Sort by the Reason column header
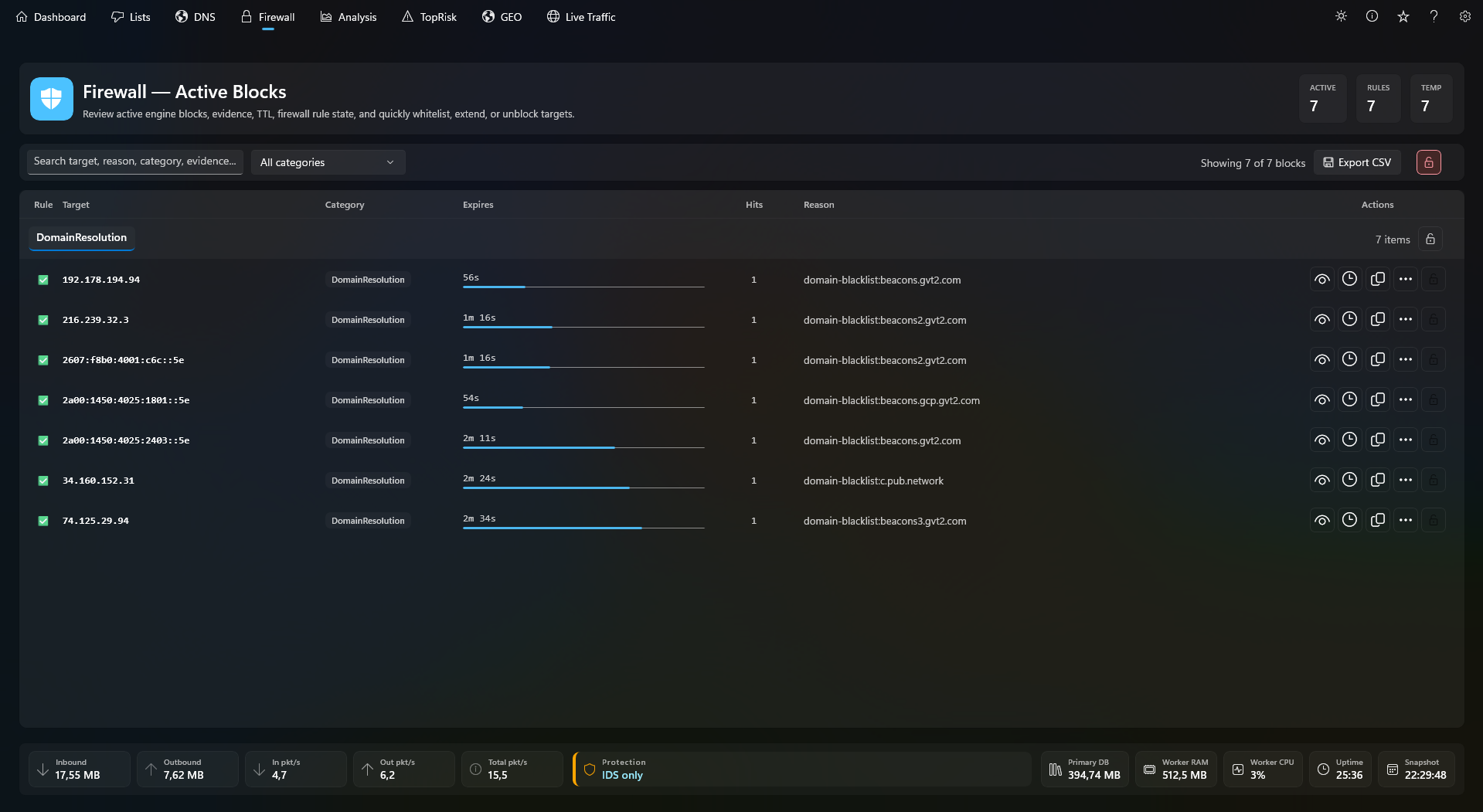1483x812 pixels. [x=818, y=205]
